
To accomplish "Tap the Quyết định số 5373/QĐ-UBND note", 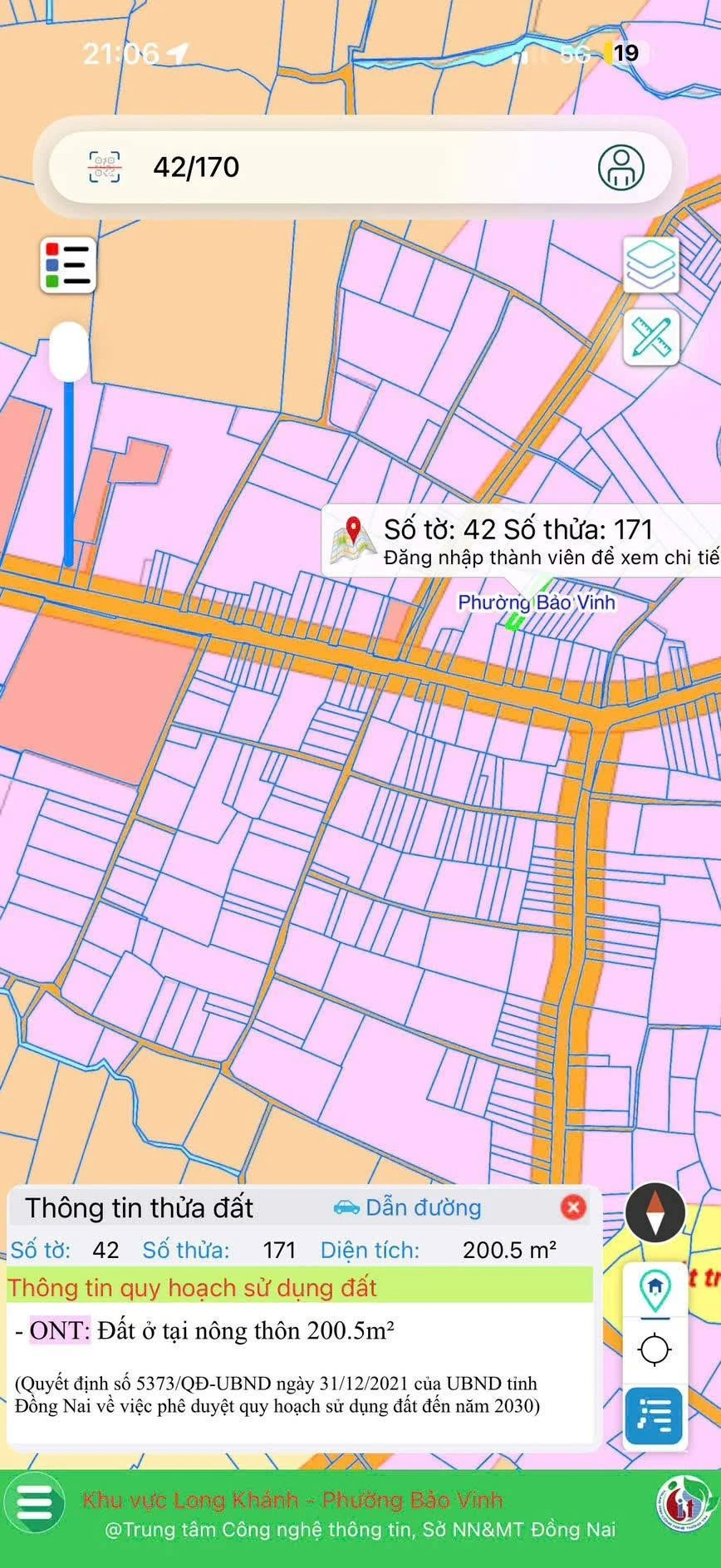I will pos(277,1395).
